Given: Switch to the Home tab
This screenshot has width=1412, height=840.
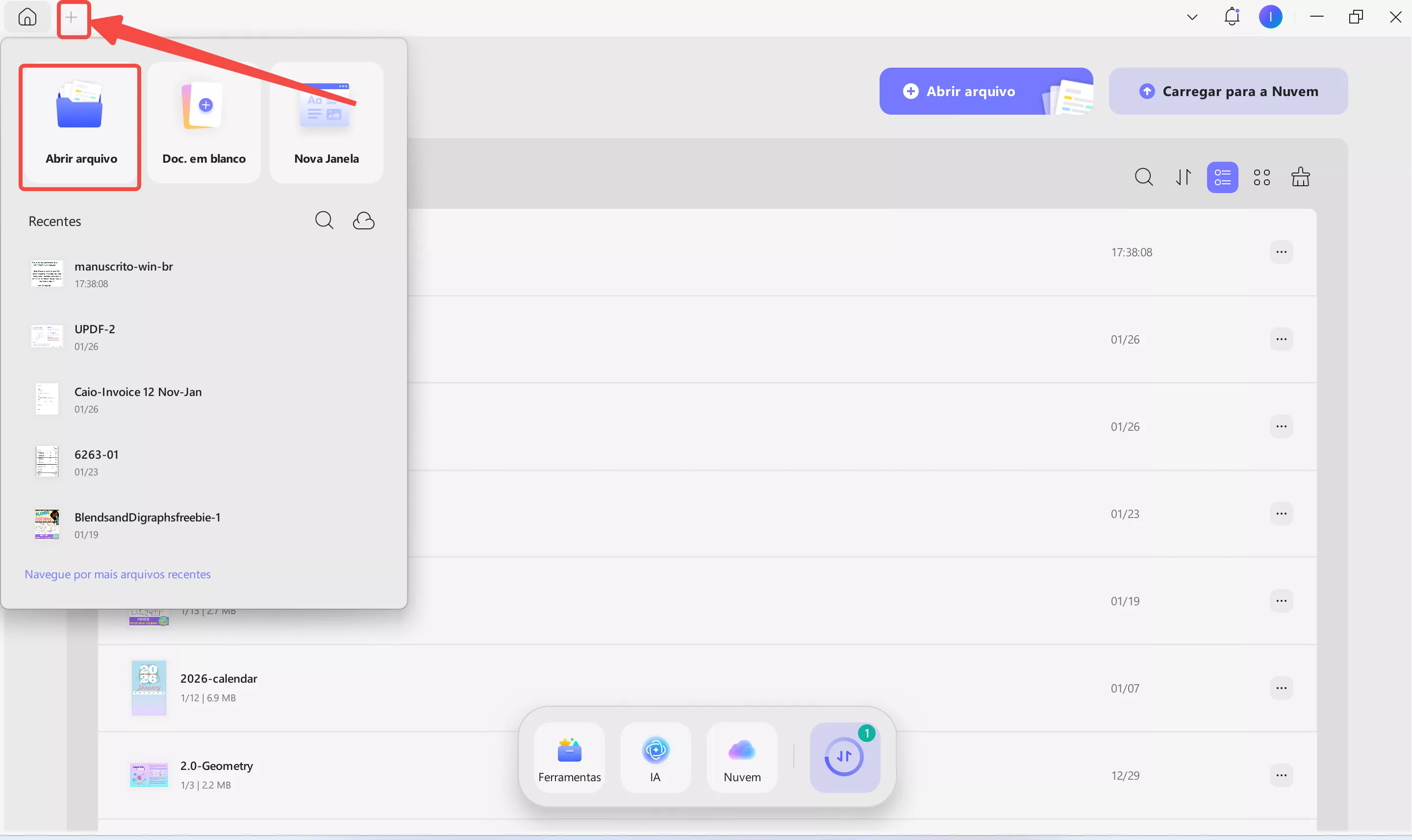Looking at the screenshot, I should (x=26, y=17).
